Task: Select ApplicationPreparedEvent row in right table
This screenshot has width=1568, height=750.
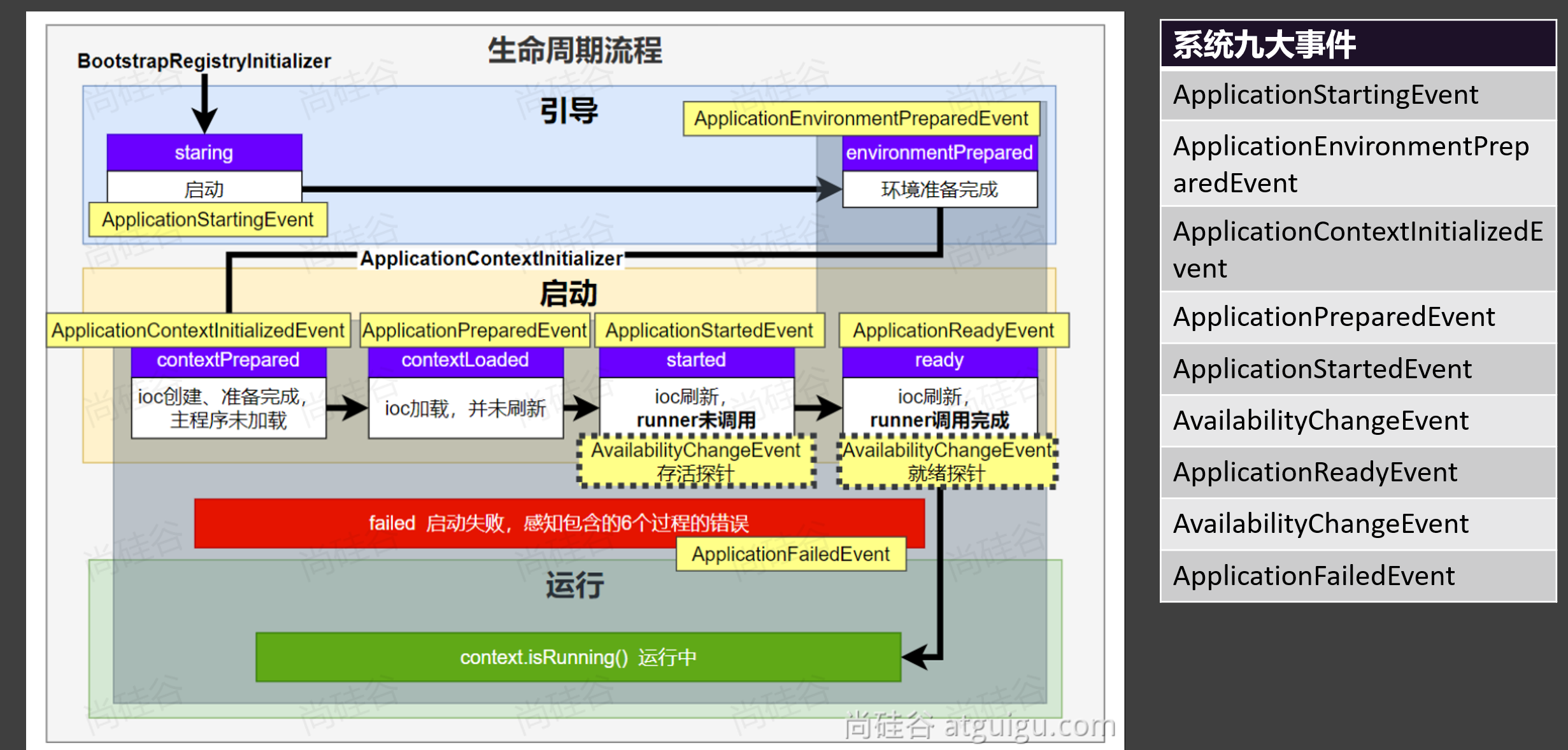Action: [1358, 317]
